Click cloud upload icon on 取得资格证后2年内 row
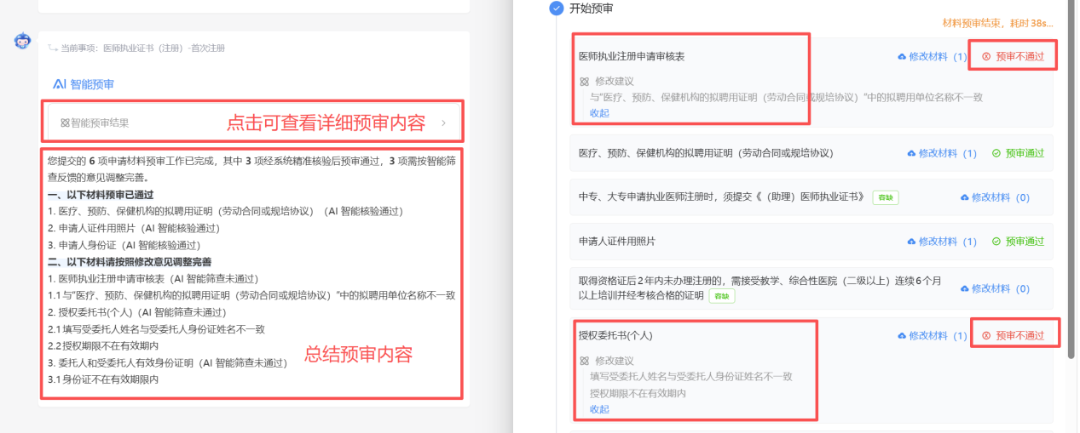1080x433 pixels. 964,288
